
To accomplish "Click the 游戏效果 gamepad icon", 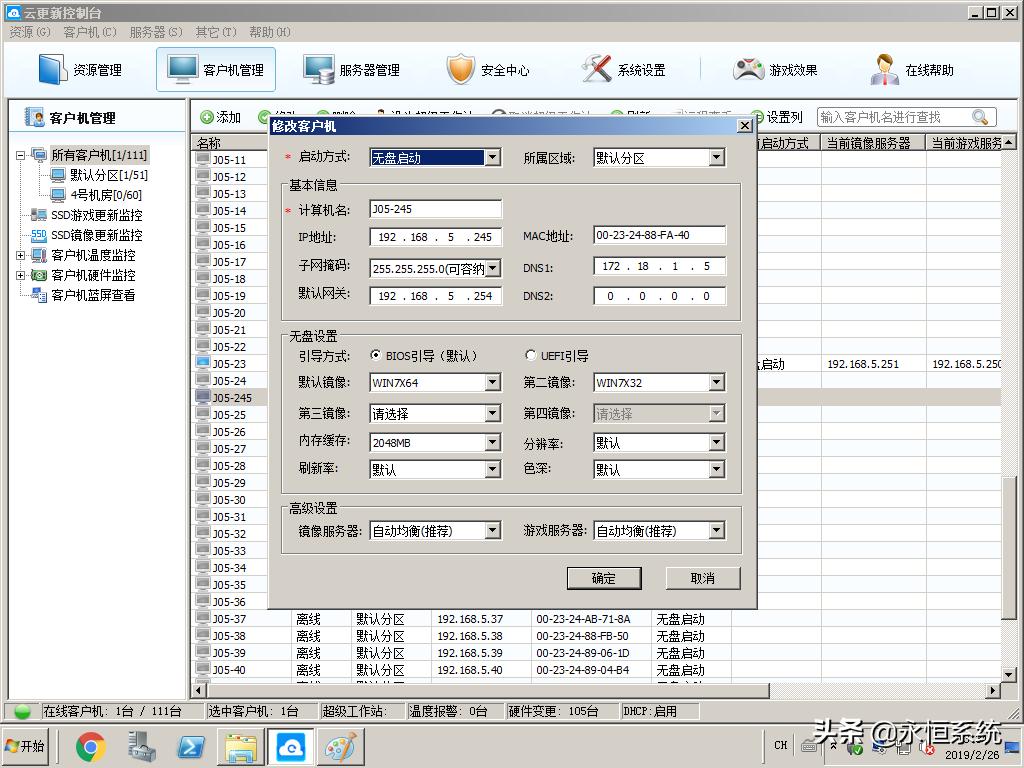I will click(749, 70).
